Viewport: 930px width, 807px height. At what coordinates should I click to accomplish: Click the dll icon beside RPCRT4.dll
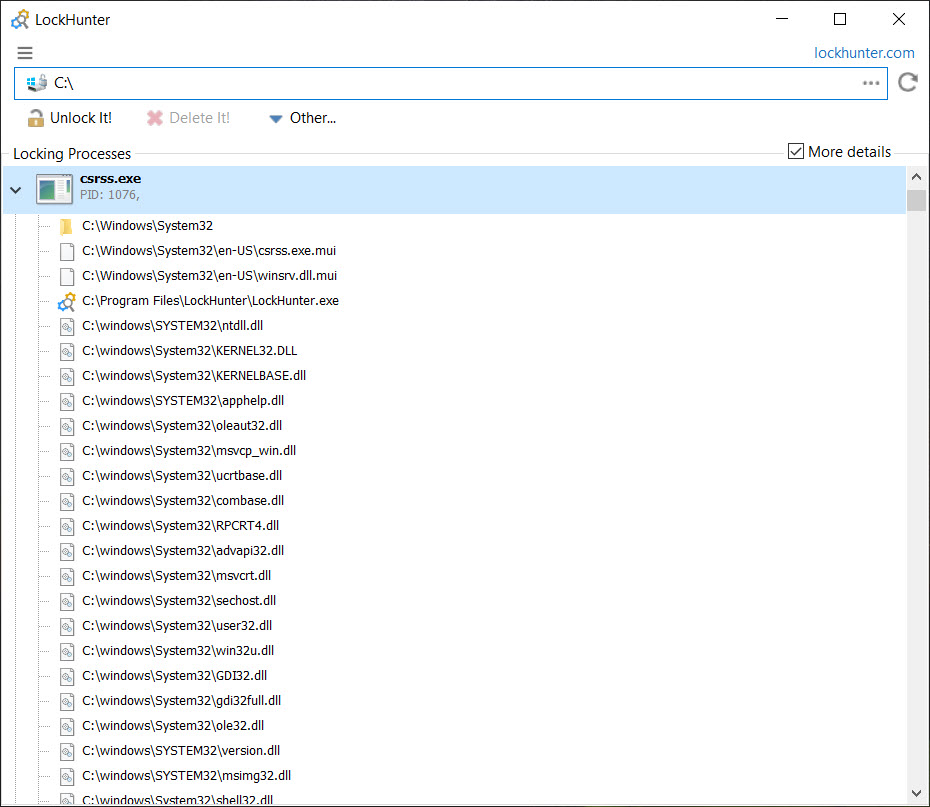tap(67, 526)
